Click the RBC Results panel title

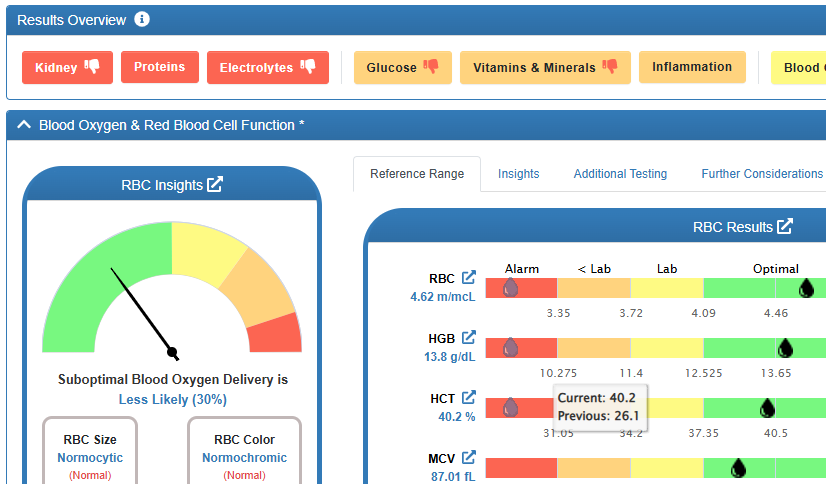click(x=732, y=227)
